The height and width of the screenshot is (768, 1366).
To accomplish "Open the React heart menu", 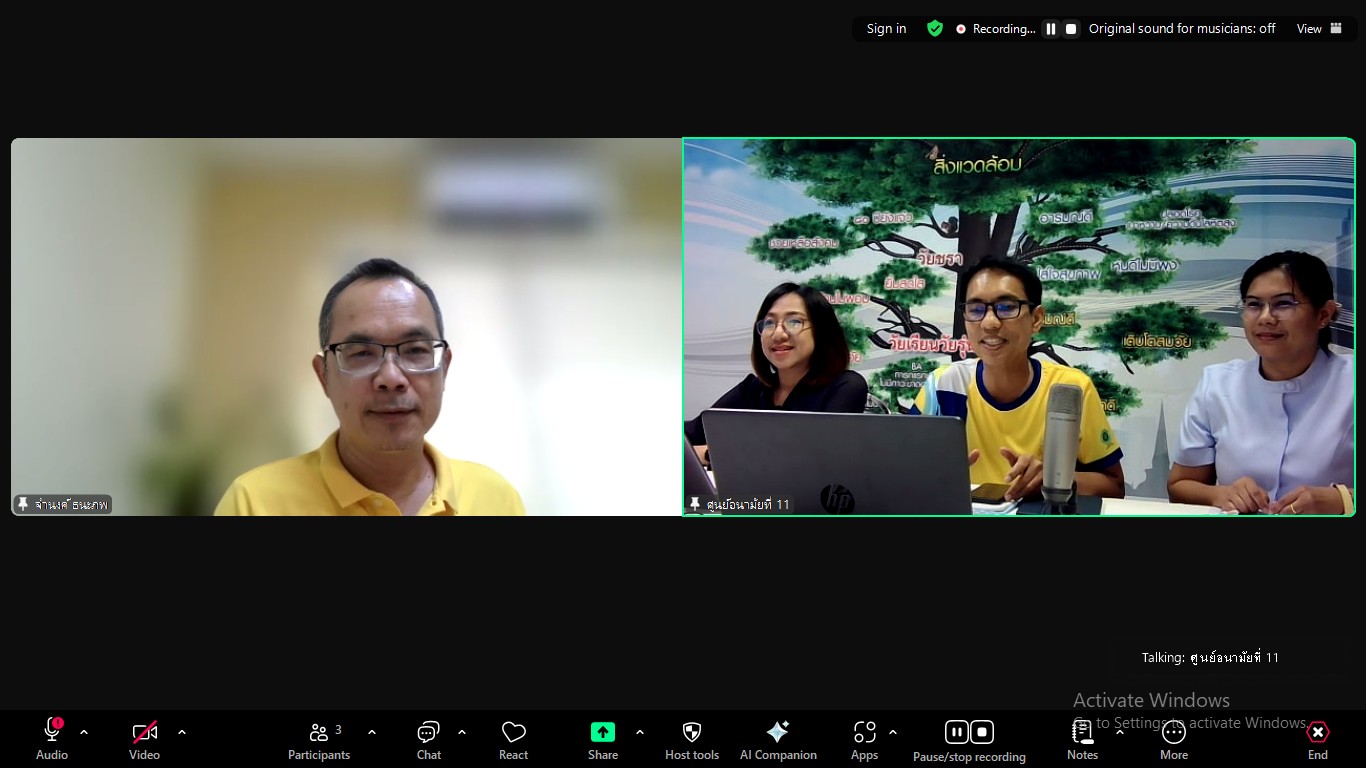I will coord(513,740).
